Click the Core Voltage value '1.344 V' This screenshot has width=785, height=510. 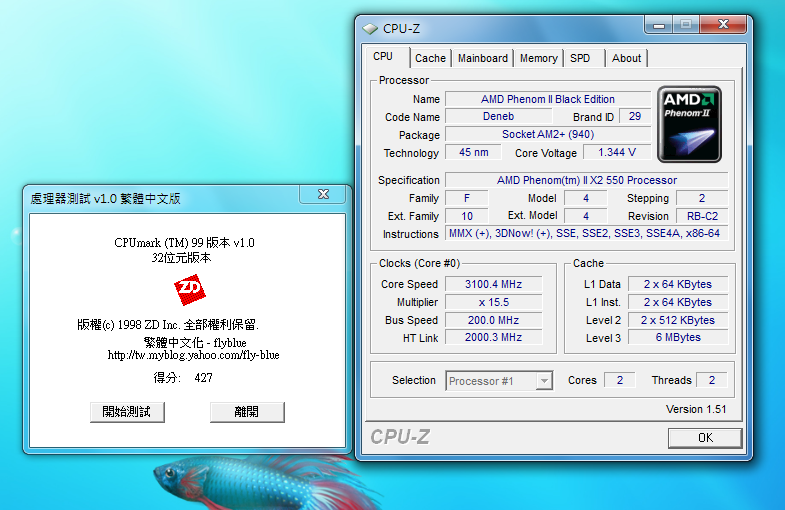[x=617, y=153]
